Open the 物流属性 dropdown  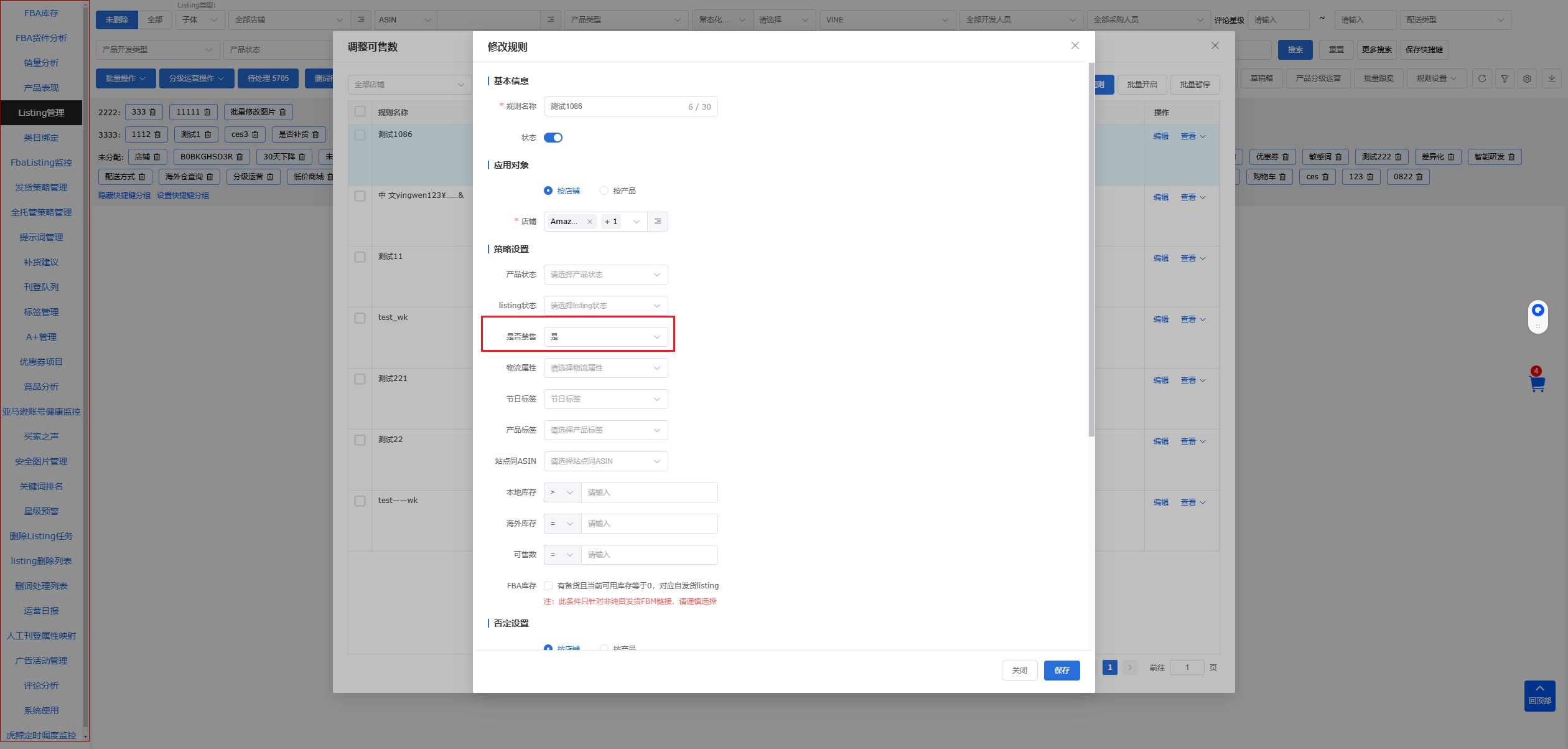point(605,368)
